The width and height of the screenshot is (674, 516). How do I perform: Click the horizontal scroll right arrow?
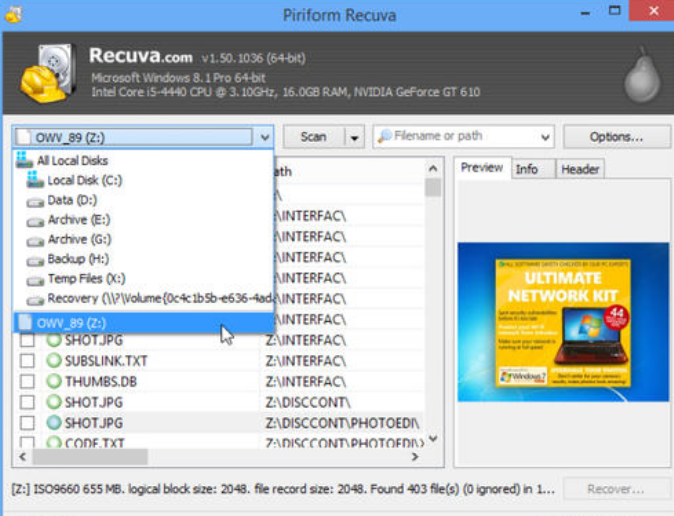pos(415,456)
